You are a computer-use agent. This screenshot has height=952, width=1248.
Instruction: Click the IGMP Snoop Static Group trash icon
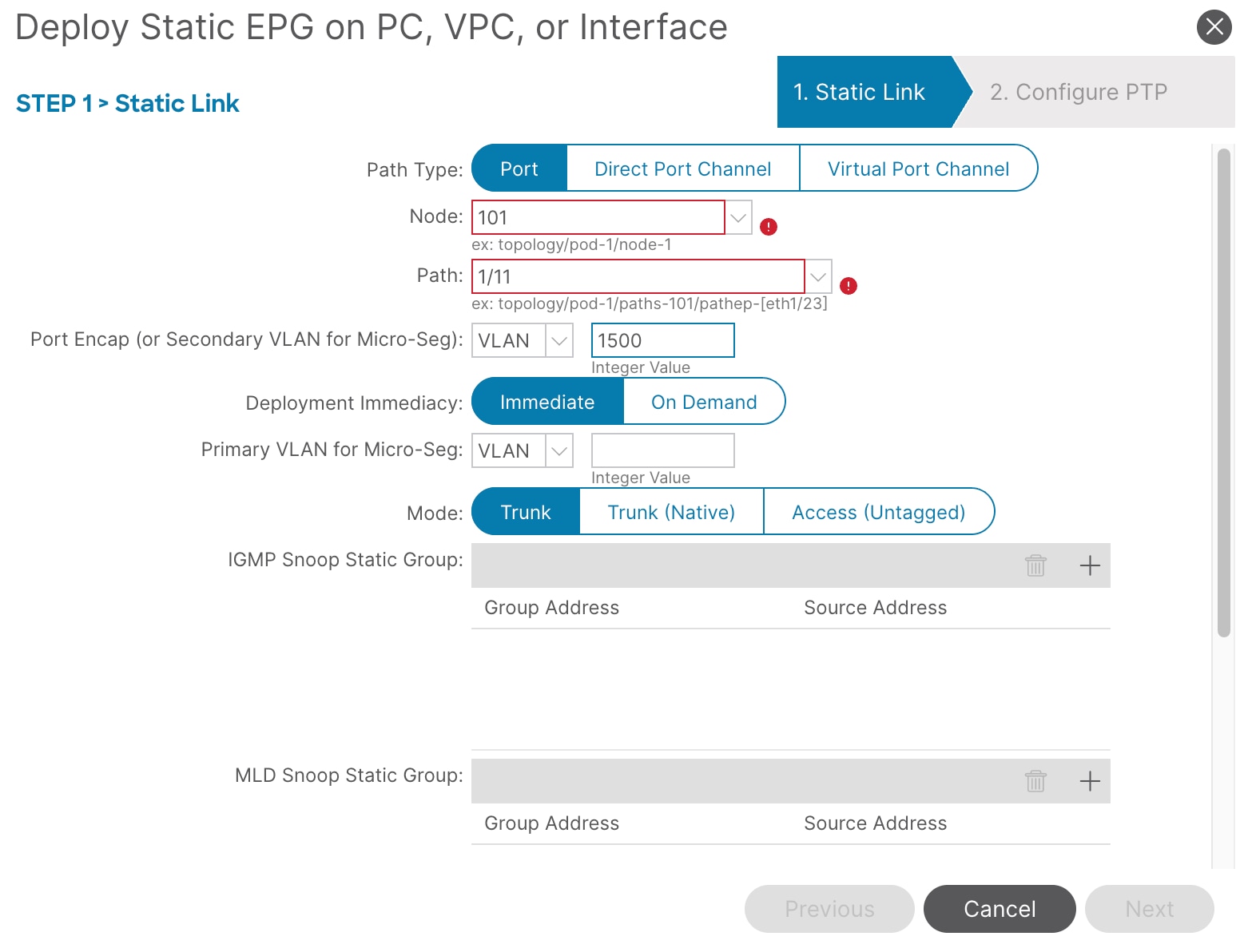tap(1035, 565)
